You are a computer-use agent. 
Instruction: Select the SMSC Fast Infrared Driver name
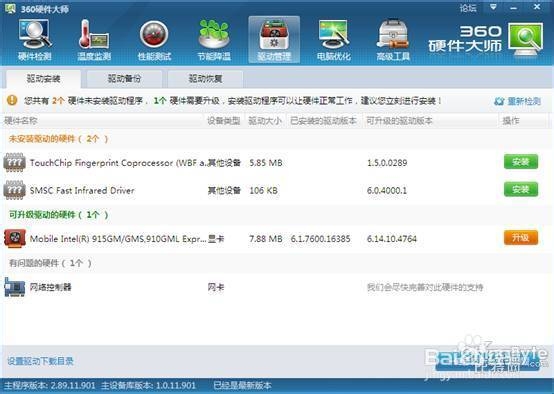pyautogui.click(x=82, y=190)
